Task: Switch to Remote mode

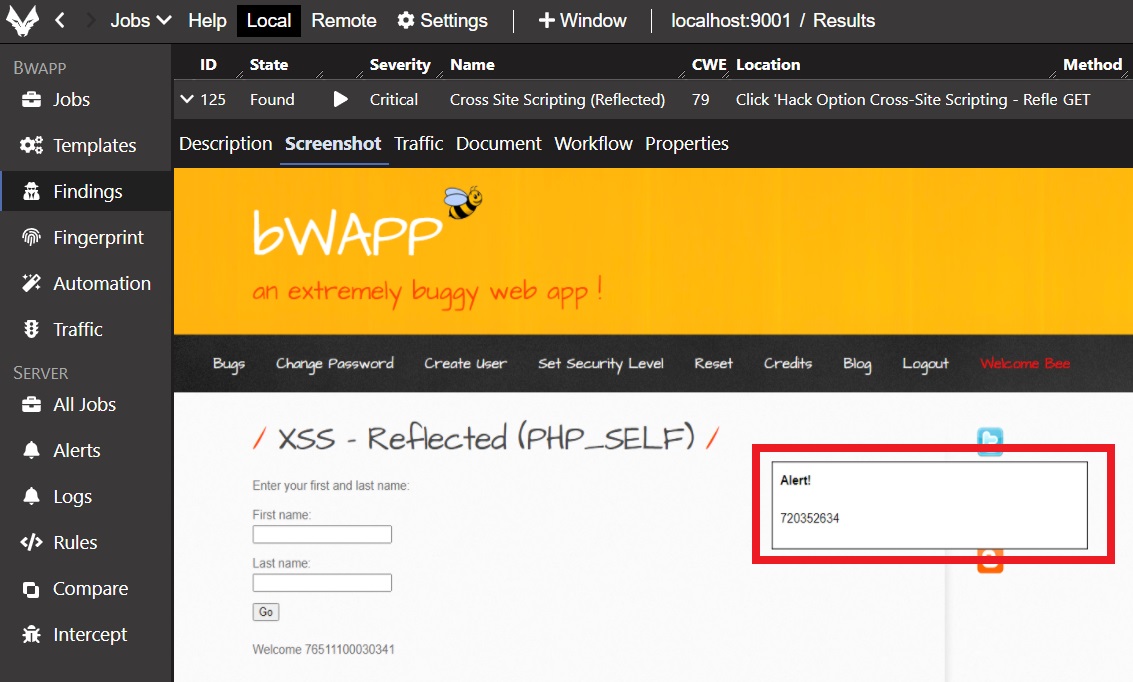Action: click(x=344, y=20)
